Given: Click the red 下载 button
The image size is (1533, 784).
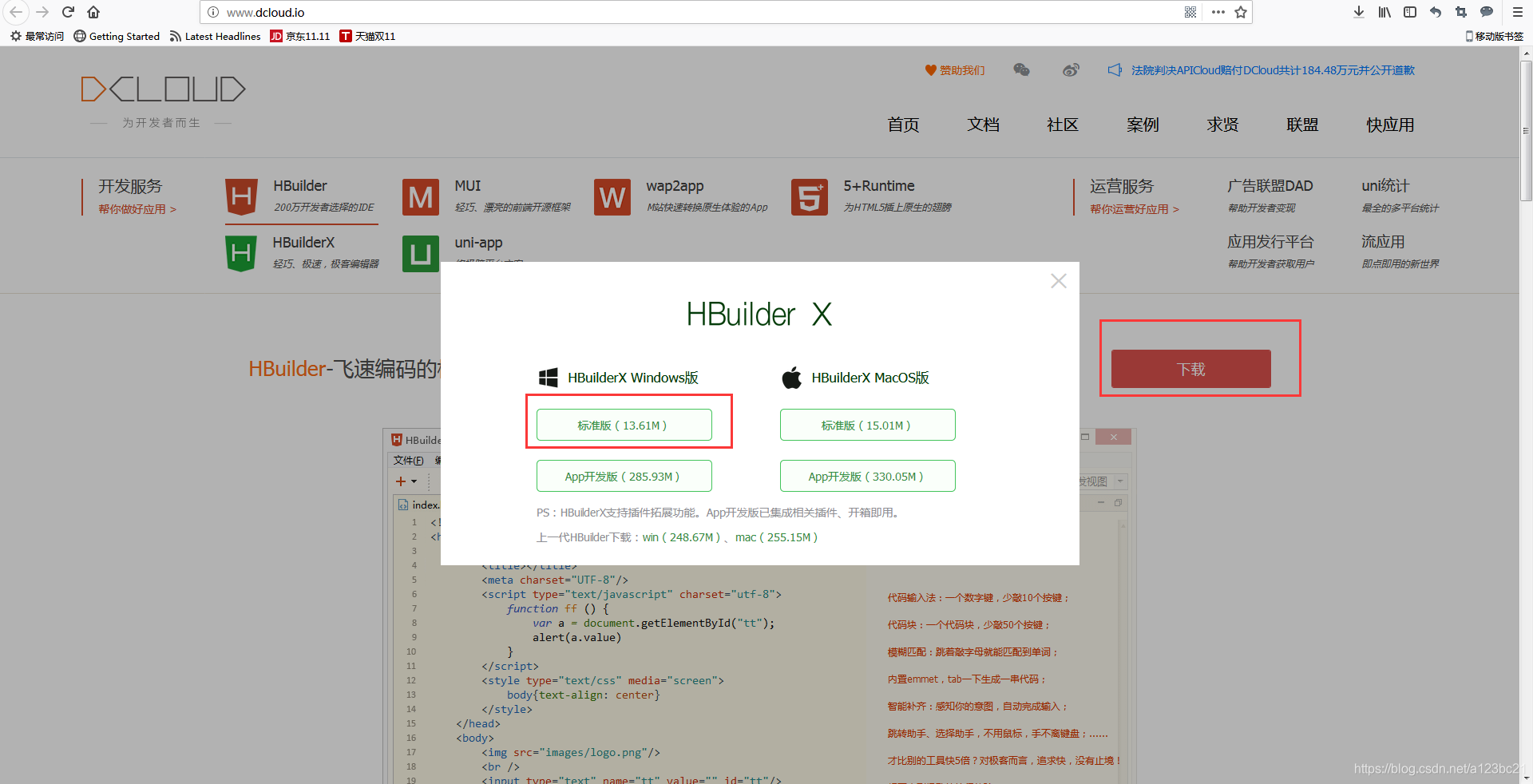Looking at the screenshot, I should pos(1190,369).
